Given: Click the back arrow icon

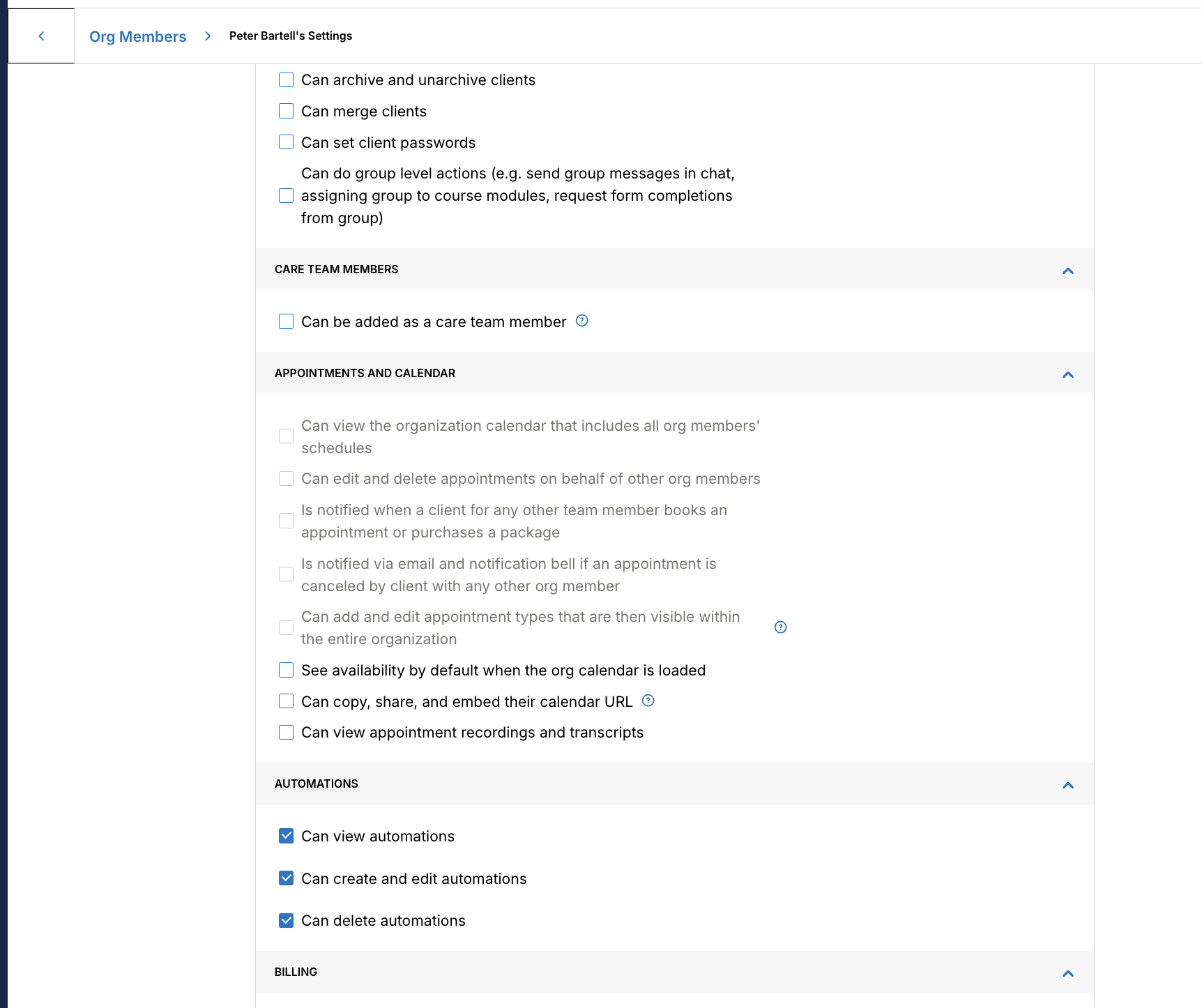Looking at the screenshot, I should click(41, 36).
